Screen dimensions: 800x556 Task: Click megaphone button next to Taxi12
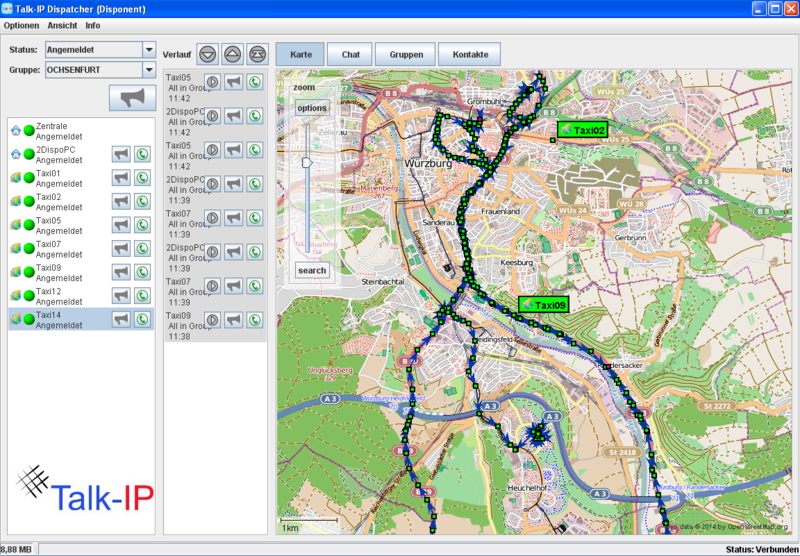[121, 295]
